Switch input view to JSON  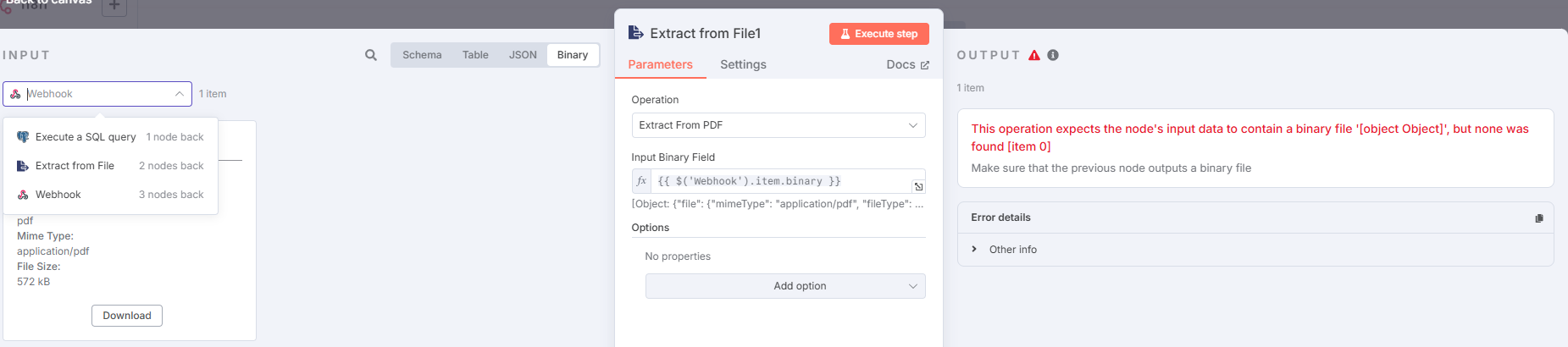tap(523, 55)
